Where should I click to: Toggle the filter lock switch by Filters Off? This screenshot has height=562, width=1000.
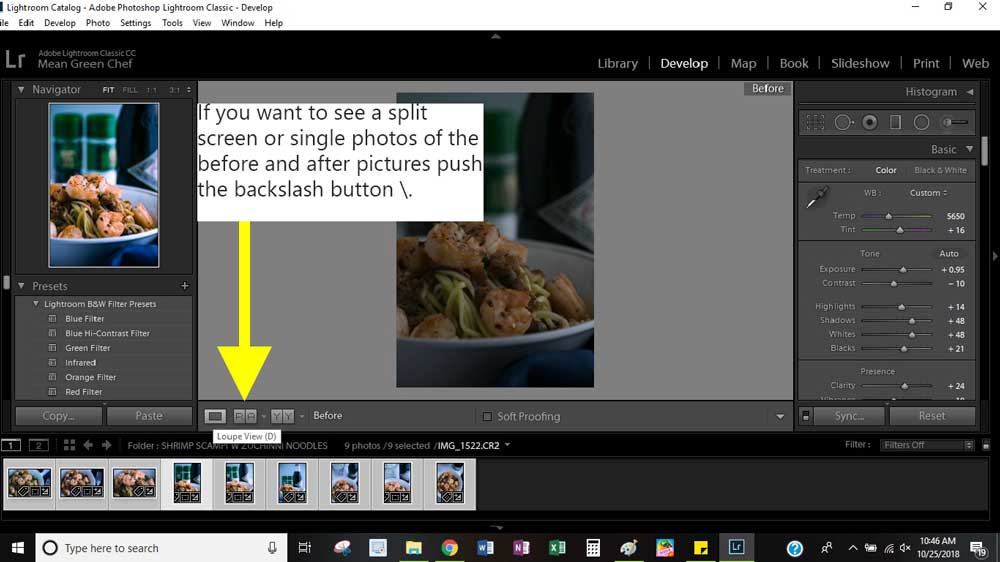point(986,445)
